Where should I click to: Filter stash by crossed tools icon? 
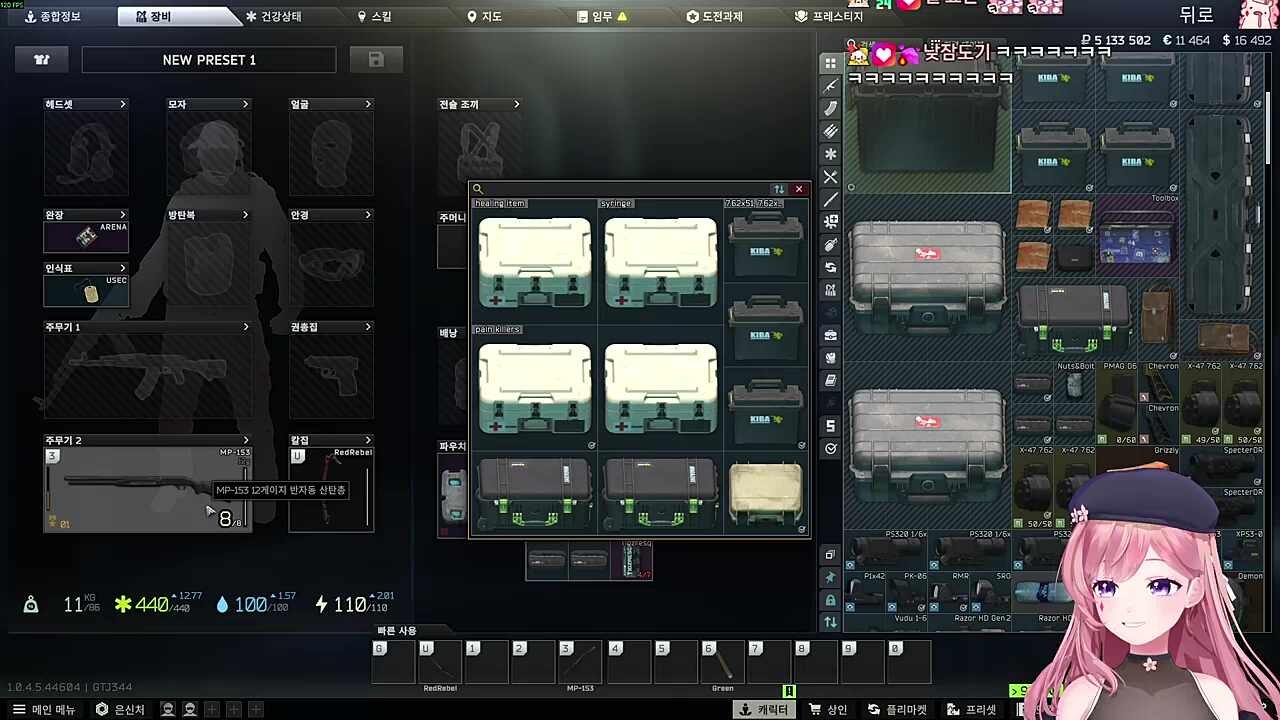coord(830,177)
